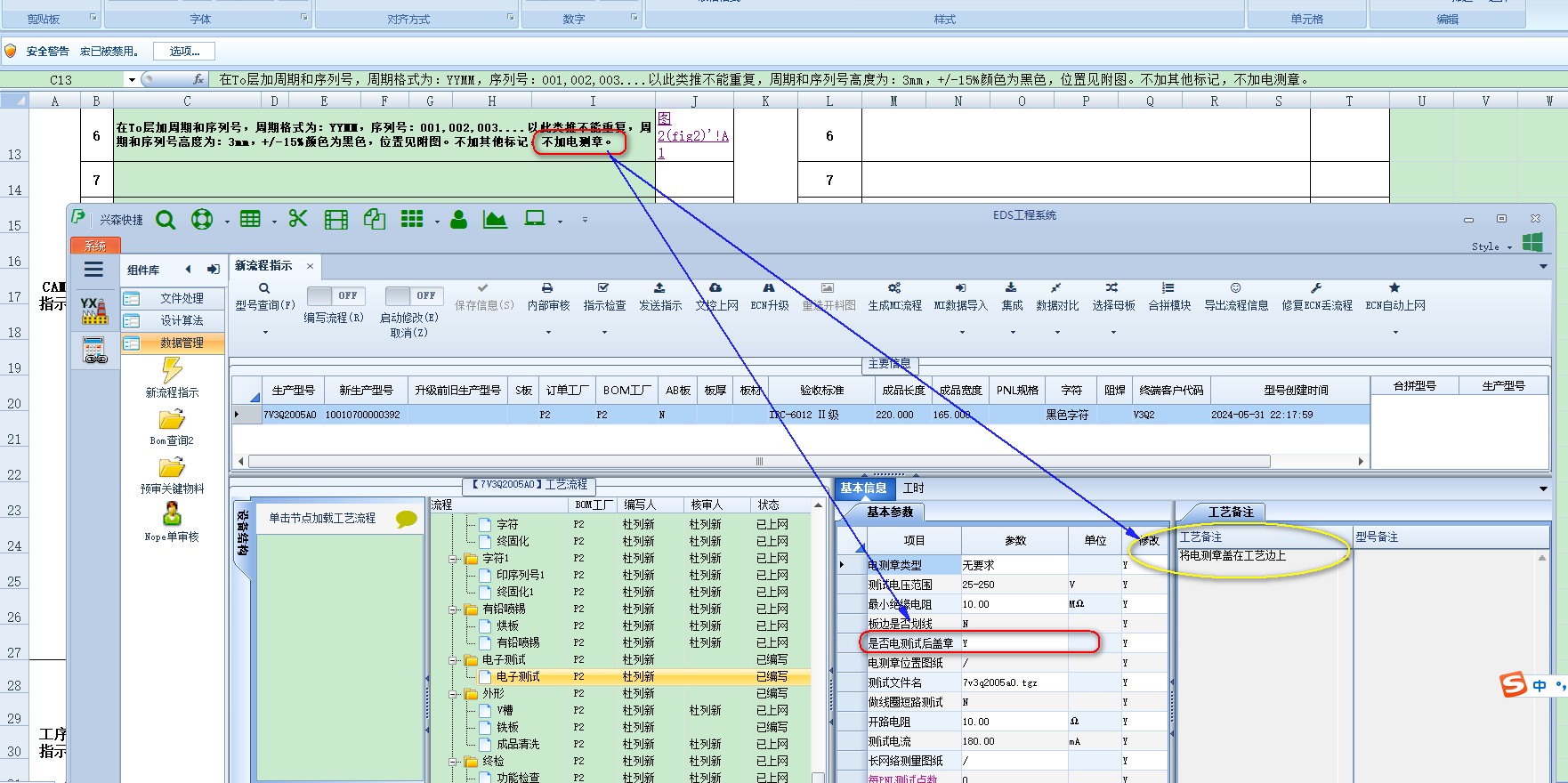Collapse the 外形 tree folder

click(453, 694)
